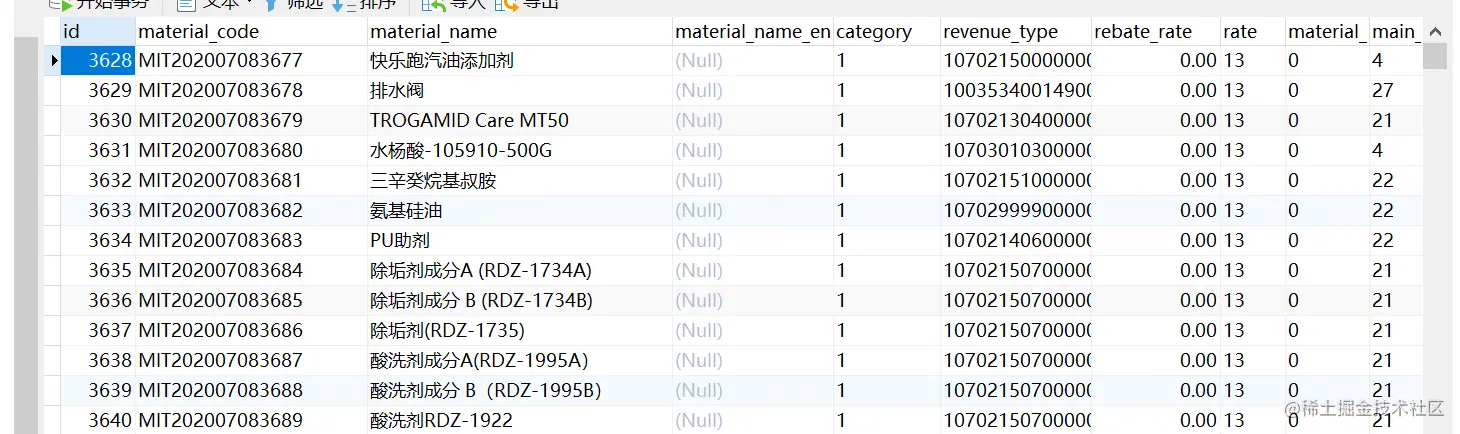Click the current row arrow indicator
1460x434 pixels.
pyautogui.click(x=54, y=61)
